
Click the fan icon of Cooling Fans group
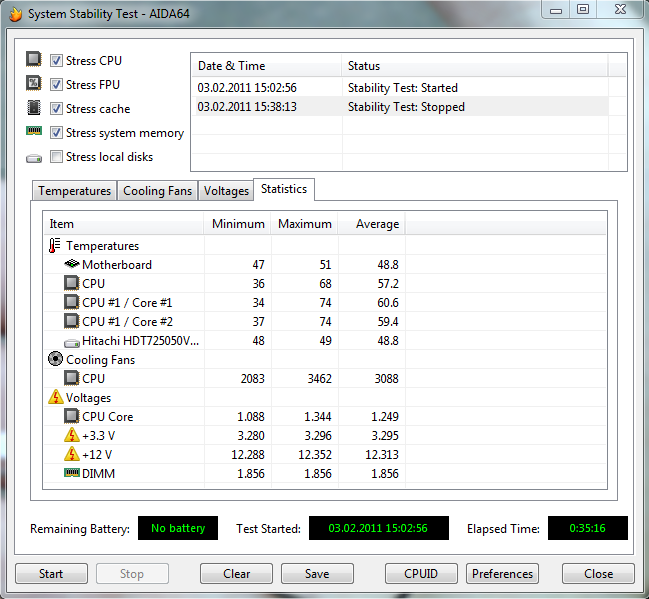coord(55,359)
